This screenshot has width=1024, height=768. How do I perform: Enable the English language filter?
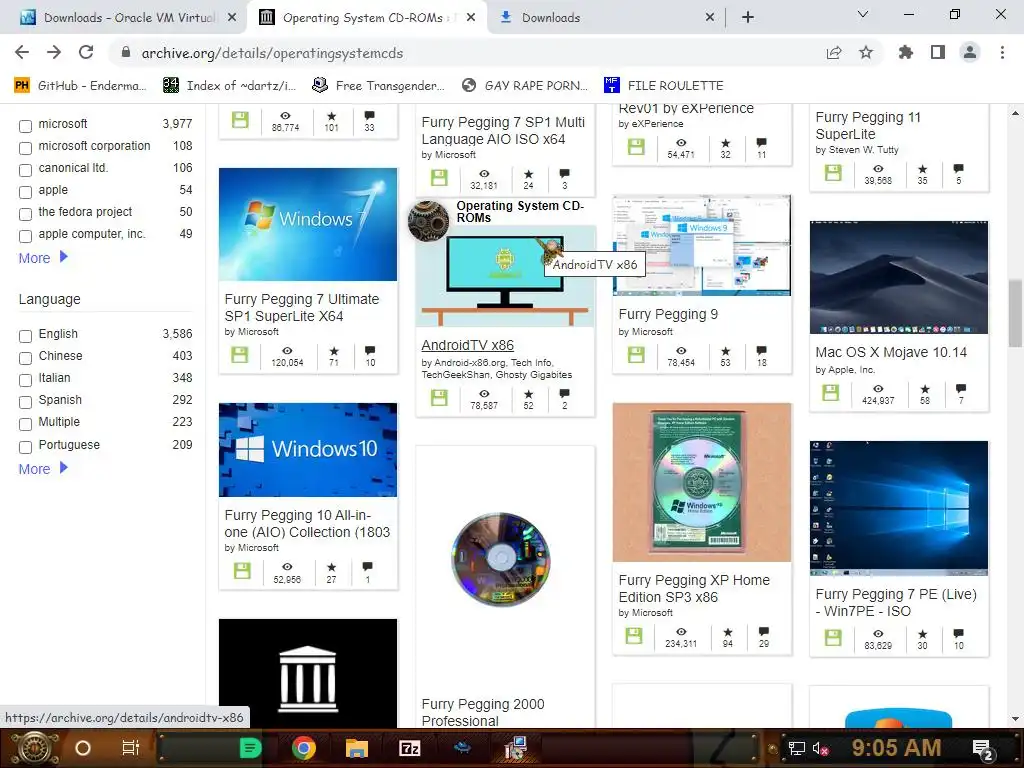(x=25, y=336)
